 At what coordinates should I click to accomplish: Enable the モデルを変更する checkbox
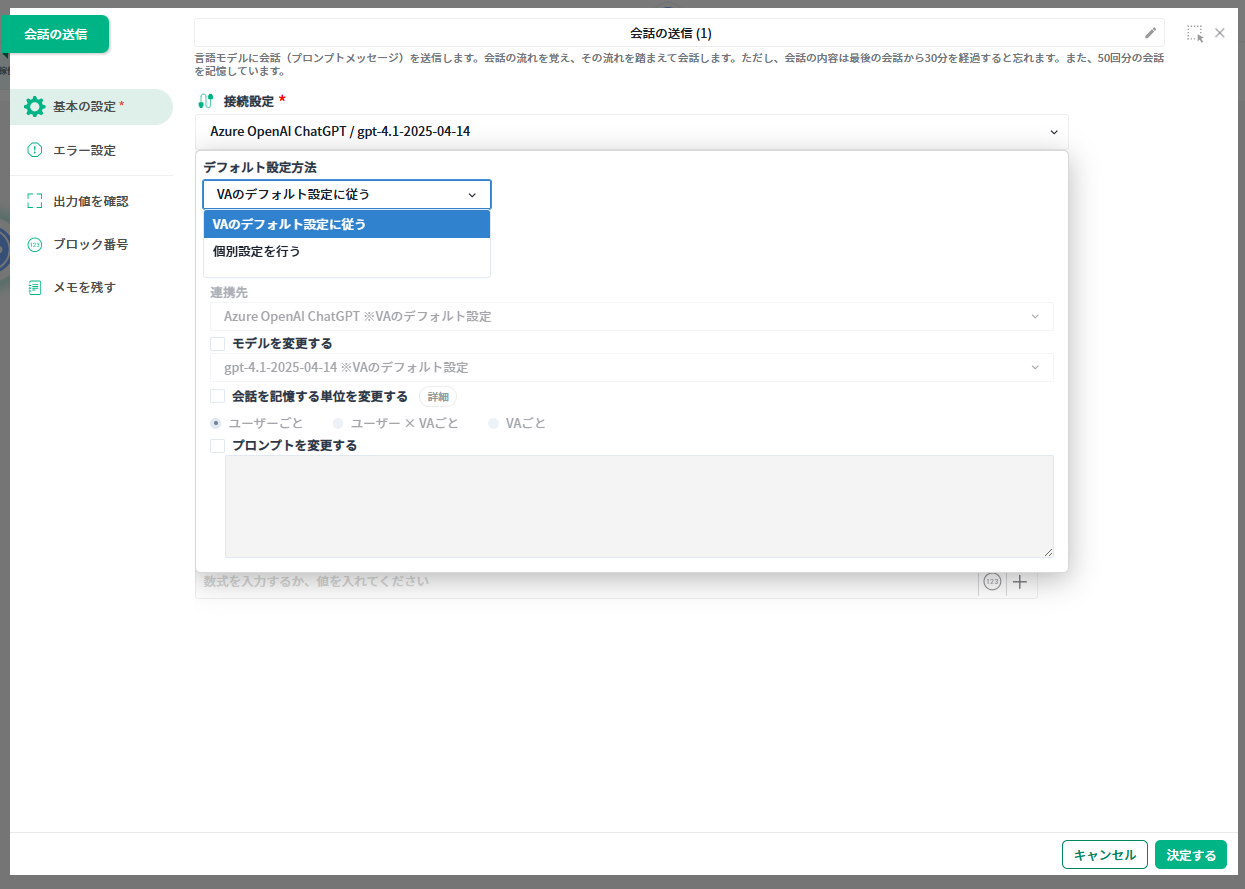218,343
